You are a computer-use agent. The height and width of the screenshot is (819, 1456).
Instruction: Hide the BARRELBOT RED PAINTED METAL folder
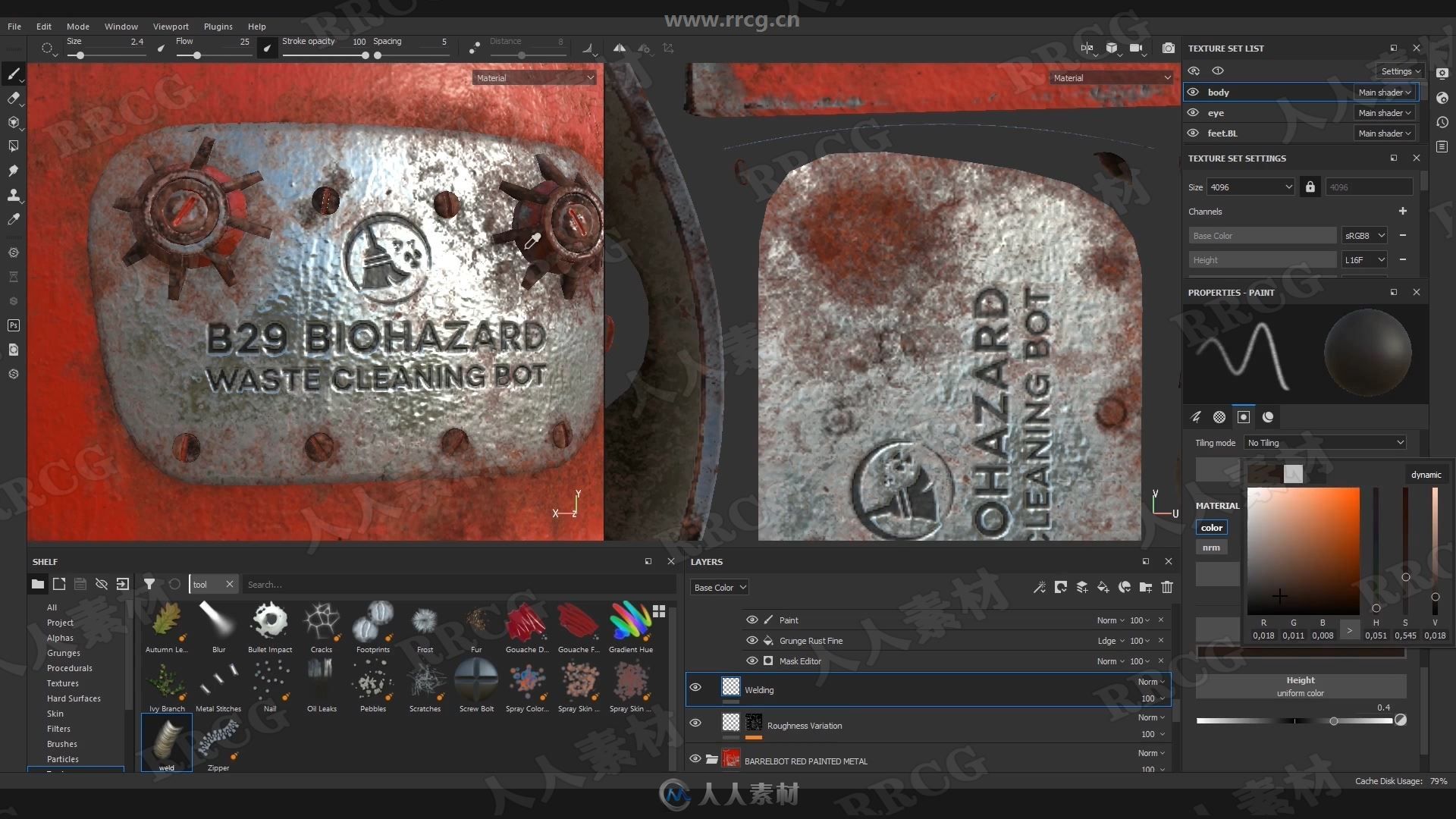tap(695, 758)
